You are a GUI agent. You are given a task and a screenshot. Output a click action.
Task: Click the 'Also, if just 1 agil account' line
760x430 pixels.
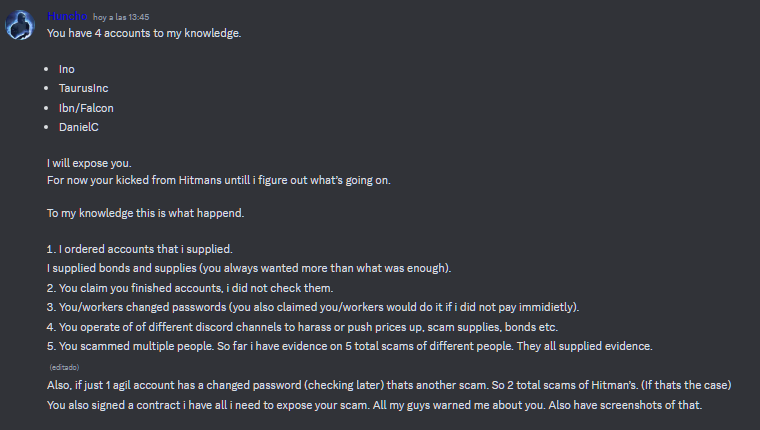389,385
